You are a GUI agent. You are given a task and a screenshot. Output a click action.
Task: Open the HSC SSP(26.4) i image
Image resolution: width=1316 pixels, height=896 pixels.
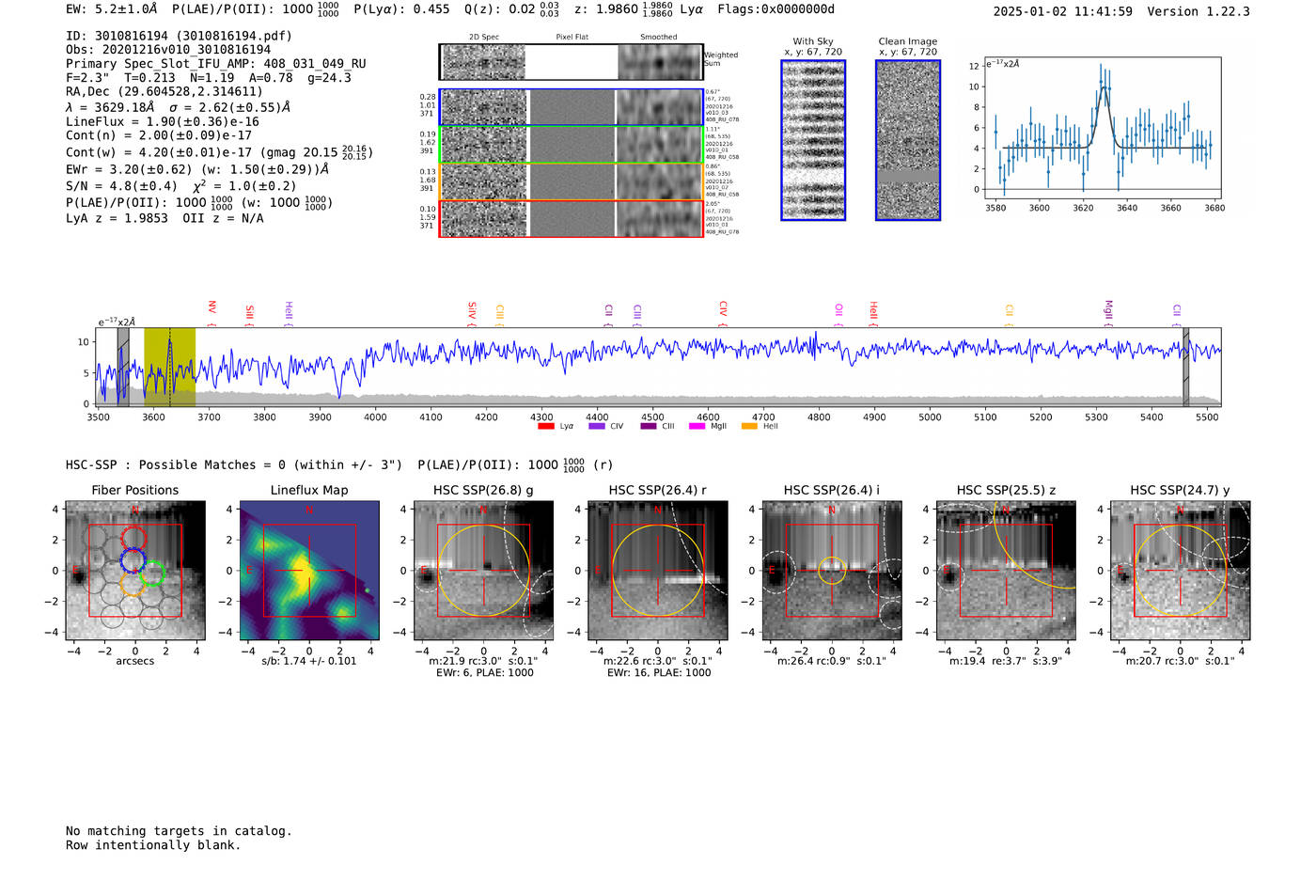(832, 571)
